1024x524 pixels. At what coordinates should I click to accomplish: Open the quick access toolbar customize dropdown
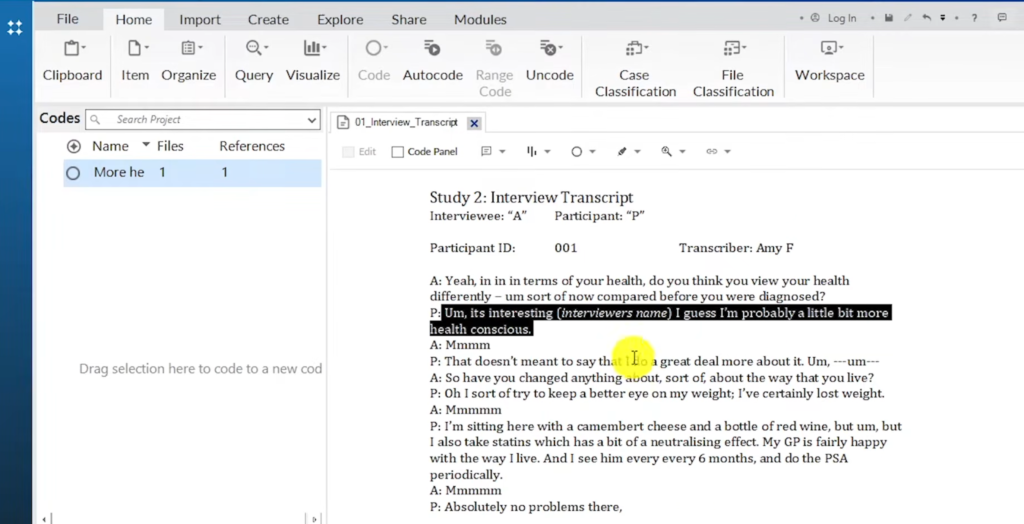943,18
